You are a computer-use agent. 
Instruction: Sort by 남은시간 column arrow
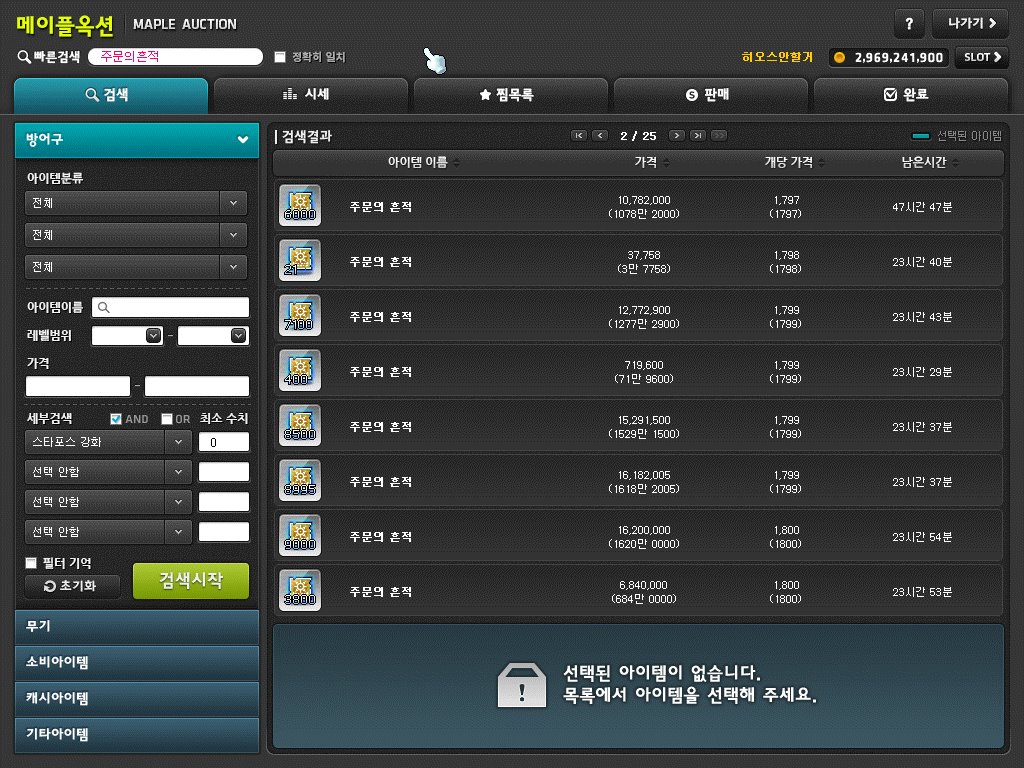click(955, 163)
